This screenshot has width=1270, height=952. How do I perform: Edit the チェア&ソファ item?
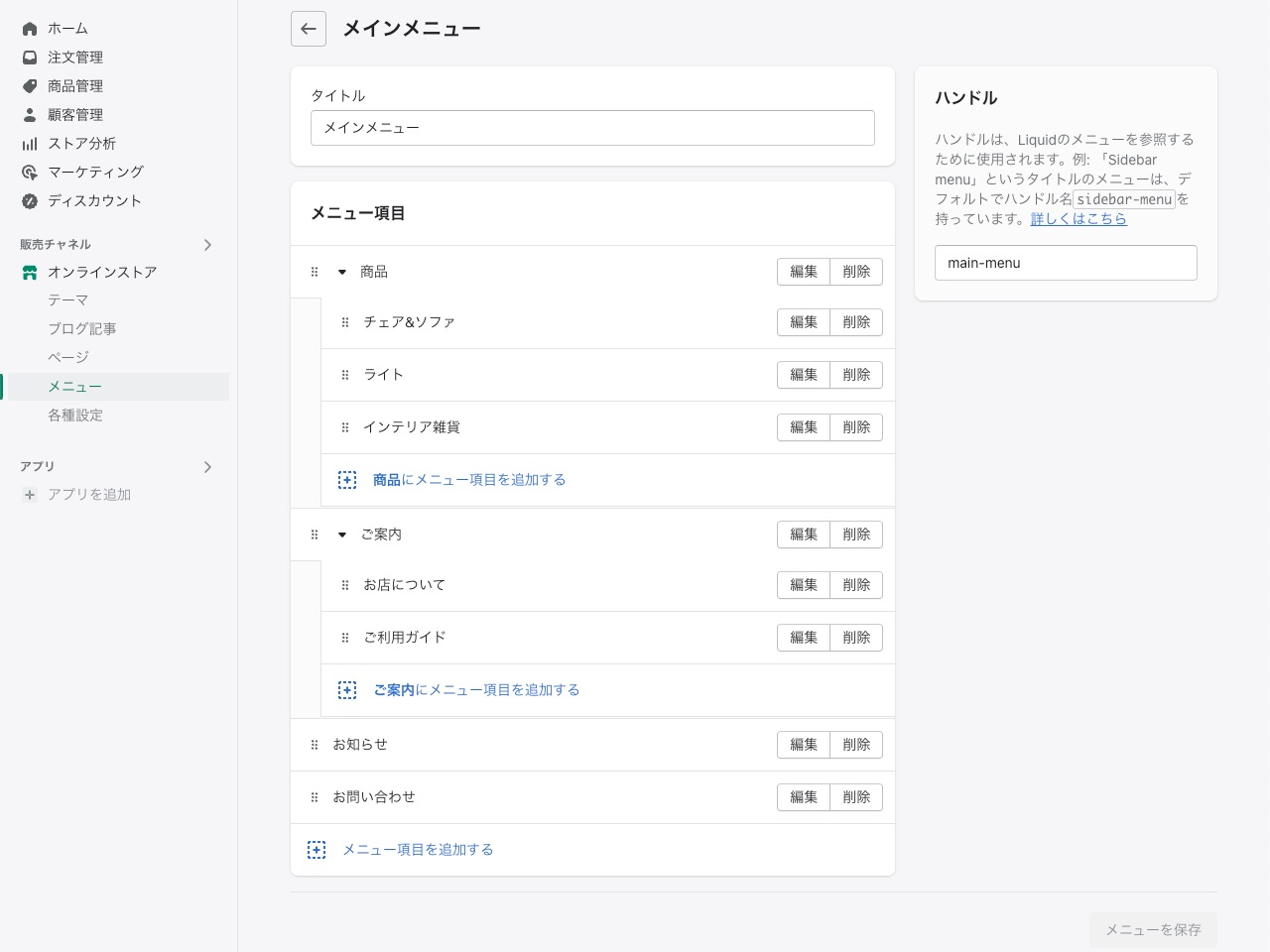(804, 322)
